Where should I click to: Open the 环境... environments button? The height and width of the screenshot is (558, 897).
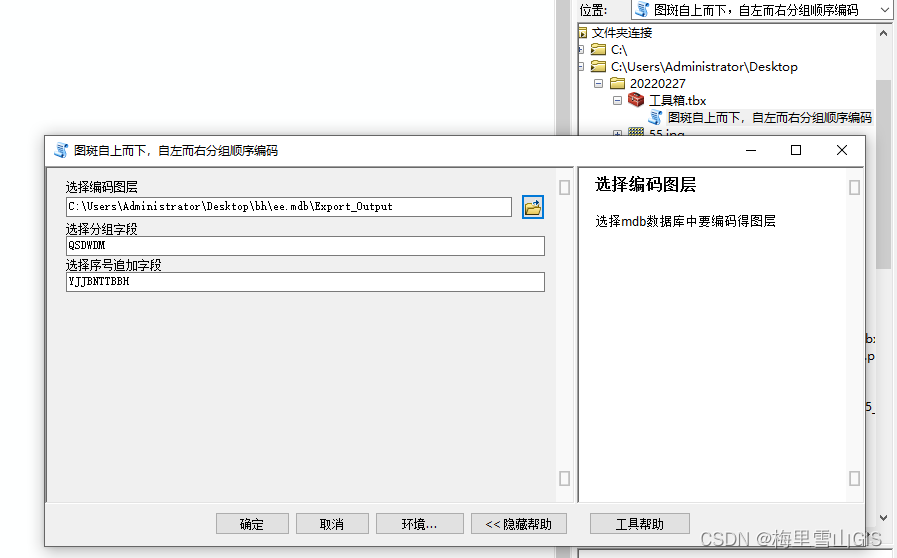pyautogui.click(x=419, y=524)
